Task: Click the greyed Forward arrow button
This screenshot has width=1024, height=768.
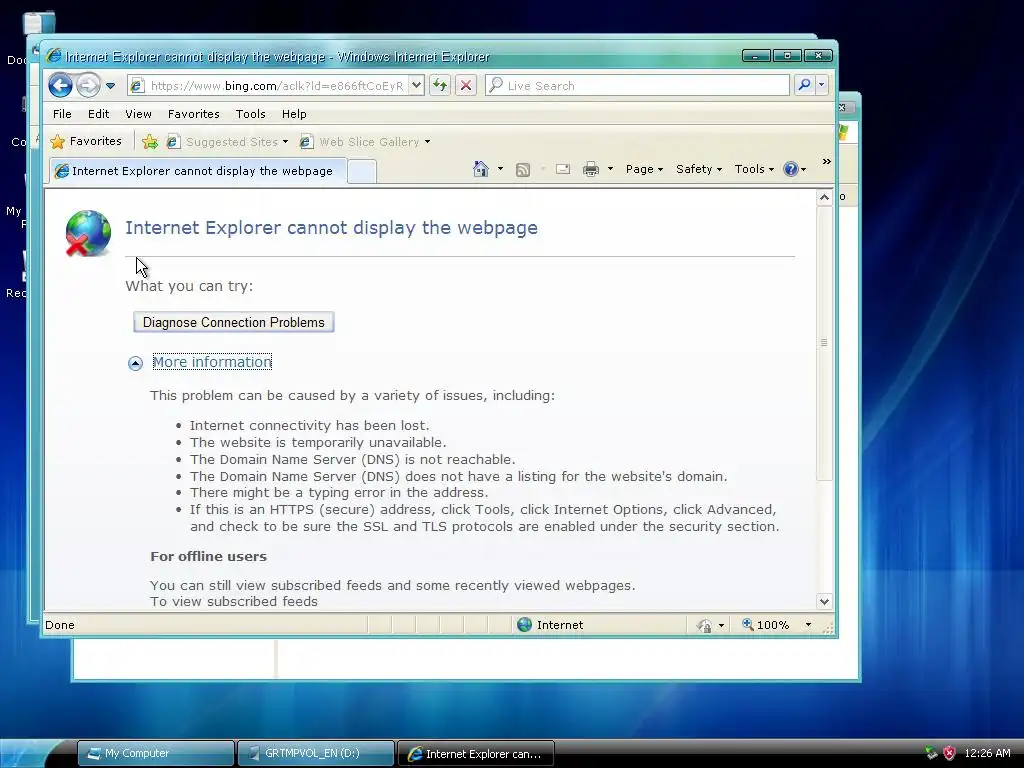Action: [x=88, y=86]
